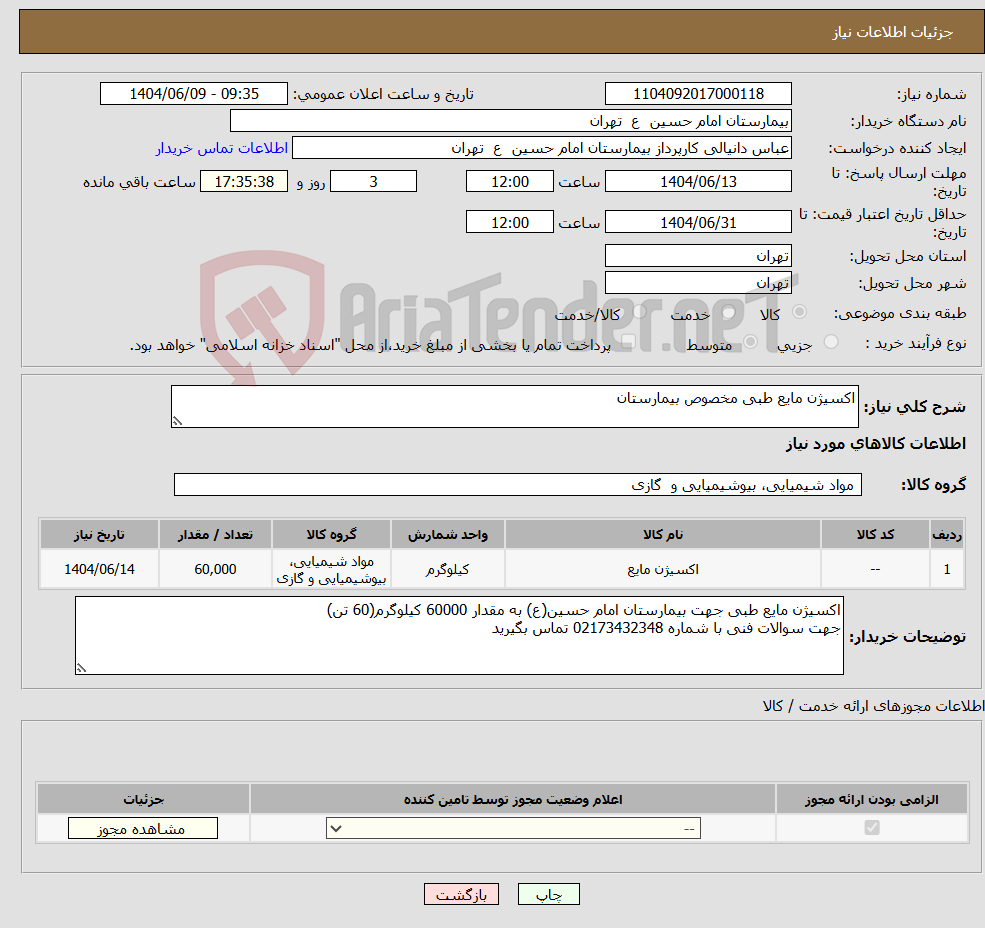
Task: Click the بازگشت button
Action: [x=461, y=894]
